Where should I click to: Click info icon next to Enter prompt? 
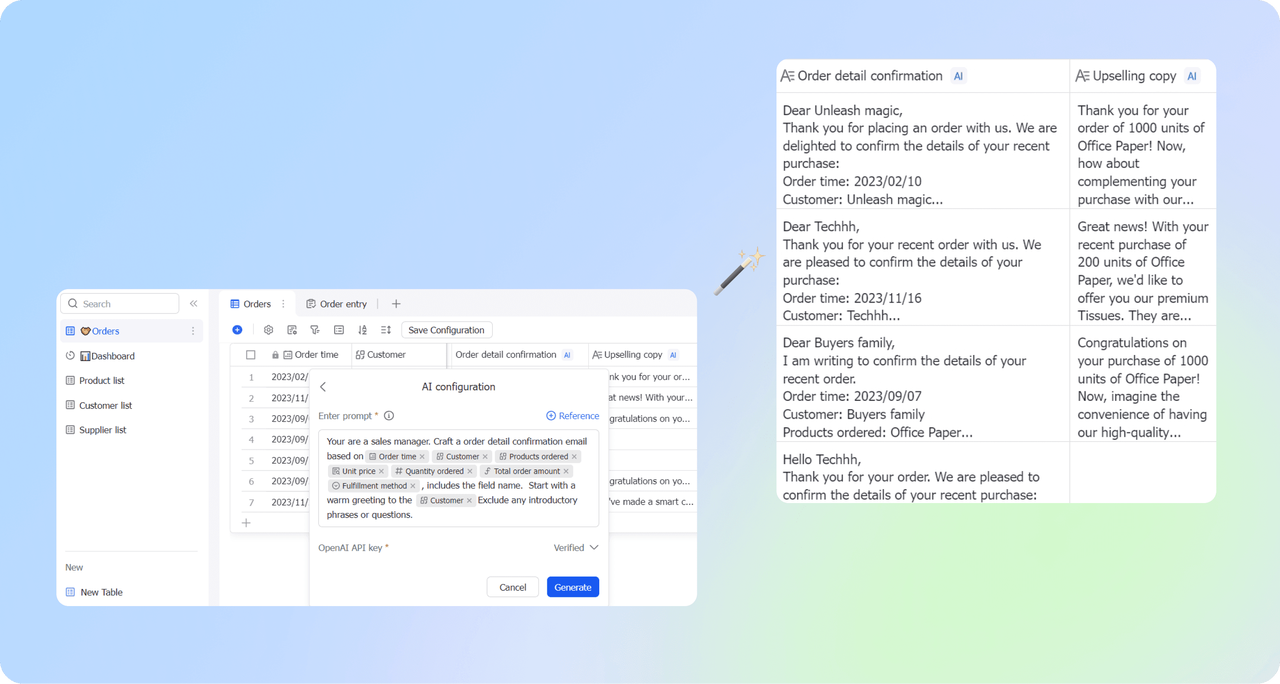(x=389, y=416)
